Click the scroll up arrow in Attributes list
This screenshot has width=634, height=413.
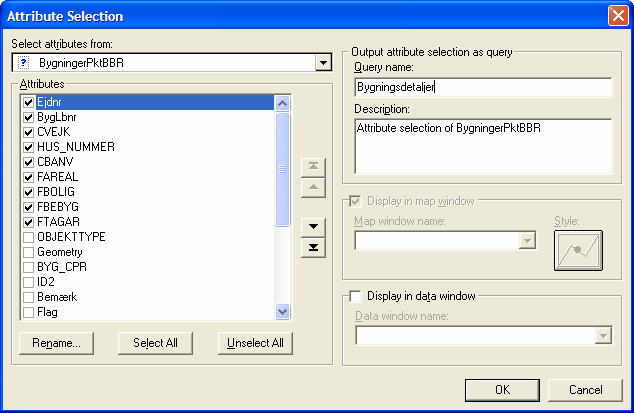pos(282,103)
